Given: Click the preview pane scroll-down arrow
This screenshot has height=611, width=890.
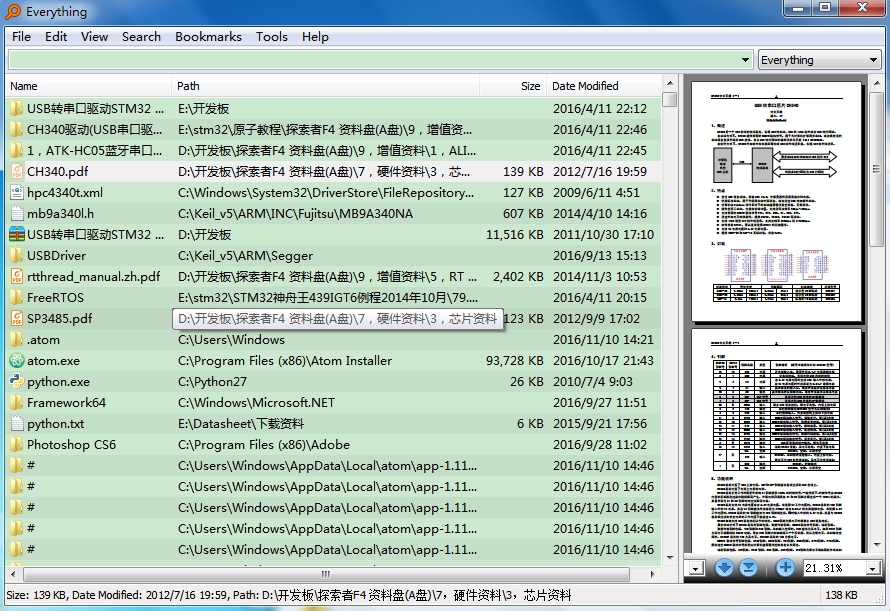Looking at the screenshot, I should (877, 545).
